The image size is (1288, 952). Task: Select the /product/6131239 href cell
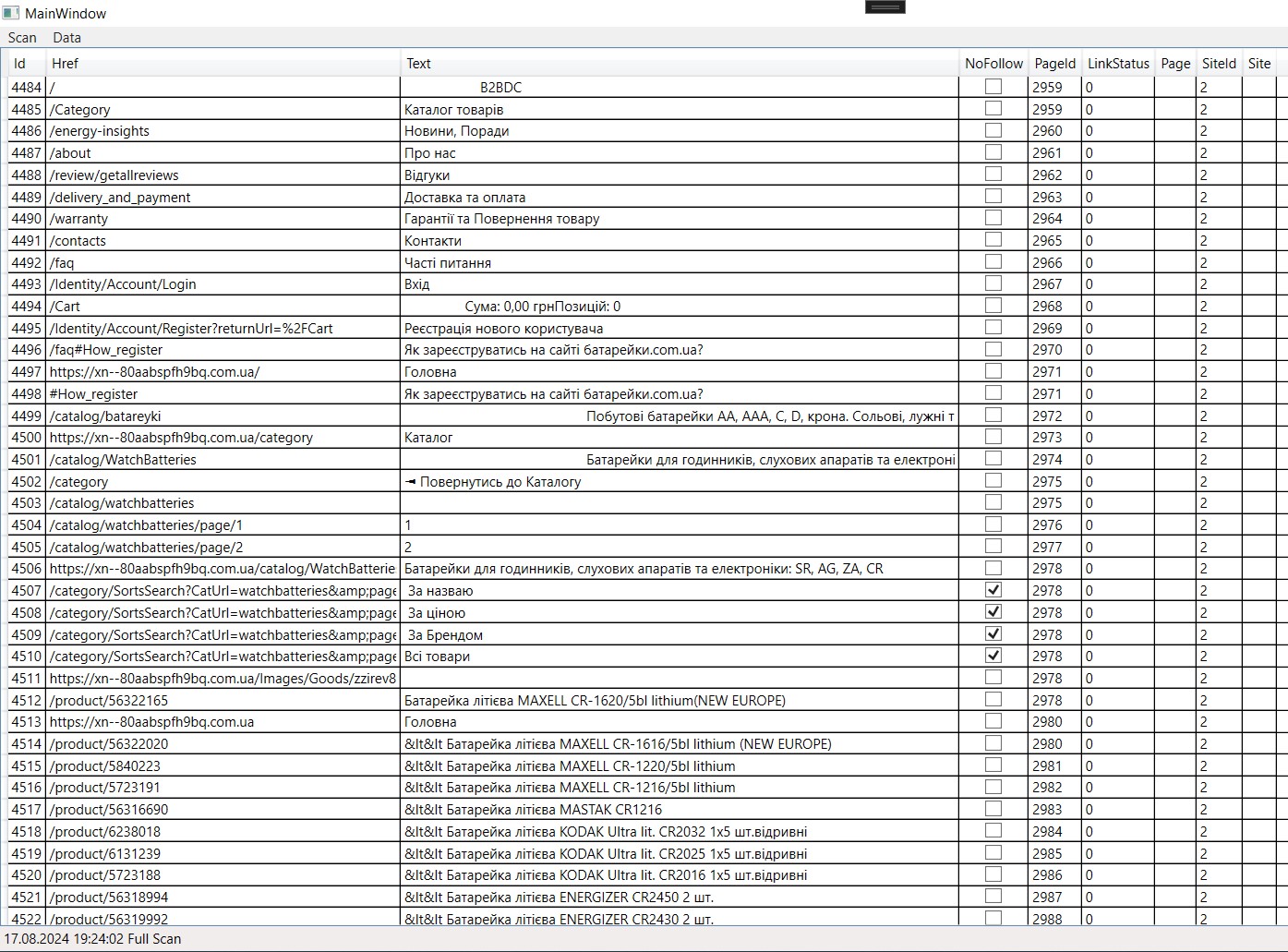pyautogui.click(x=223, y=853)
